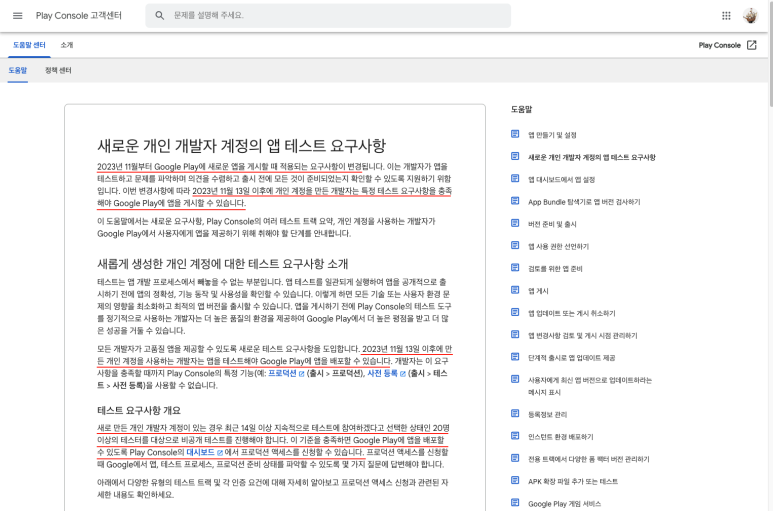
Task: Click the 문제를 설명해 주세요 search field
Action: [328, 16]
